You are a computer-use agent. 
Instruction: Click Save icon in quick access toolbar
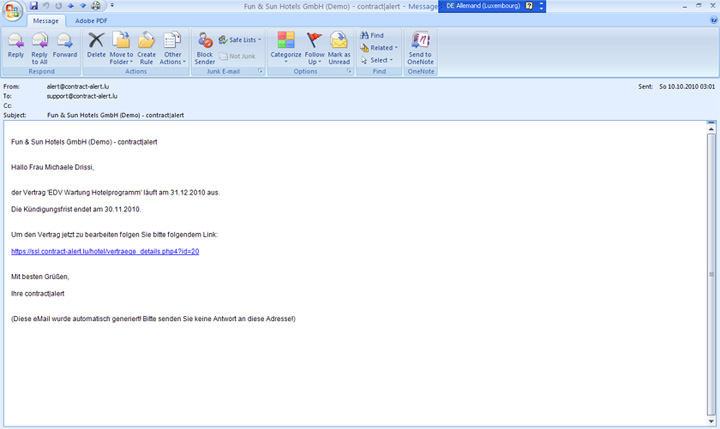coord(34,6)
